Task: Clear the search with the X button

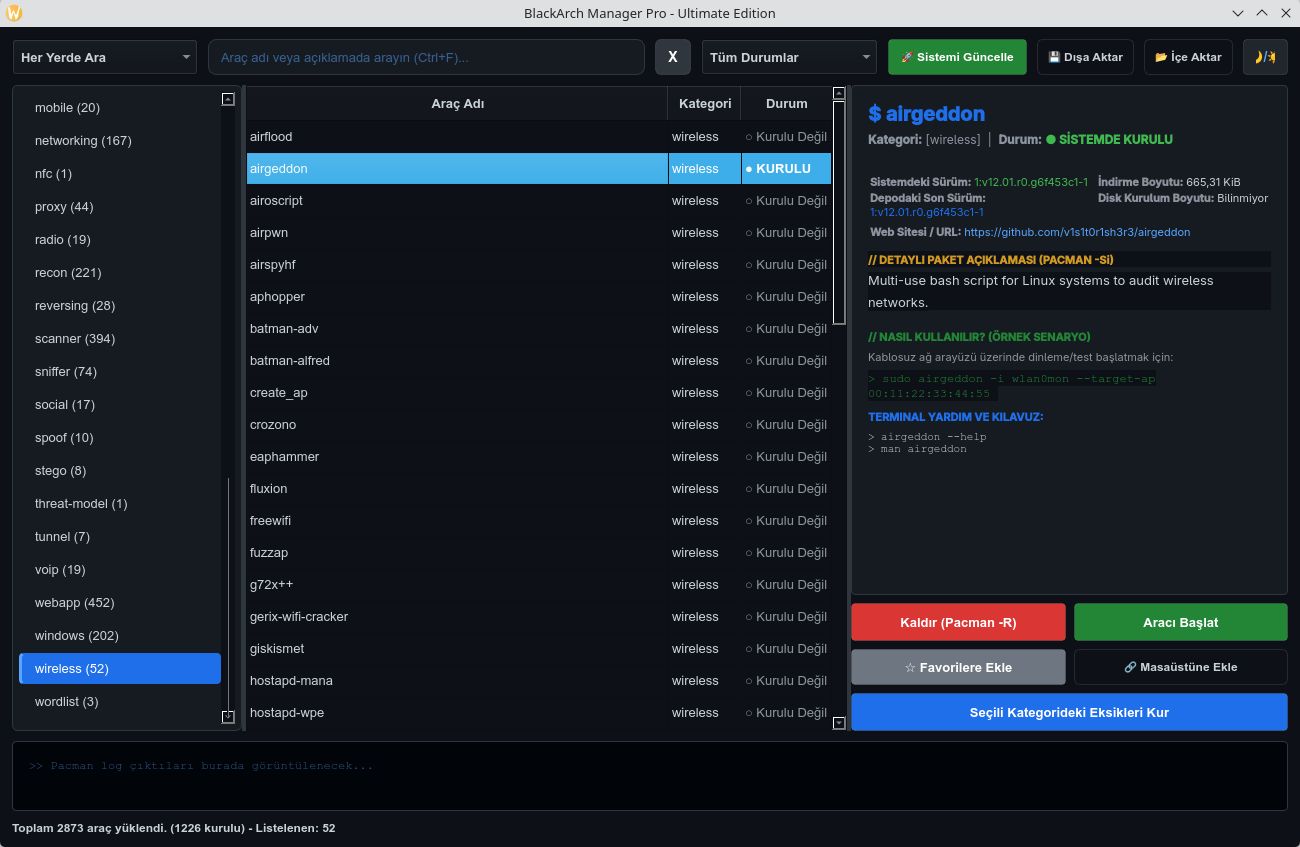Action: point(673,57)
